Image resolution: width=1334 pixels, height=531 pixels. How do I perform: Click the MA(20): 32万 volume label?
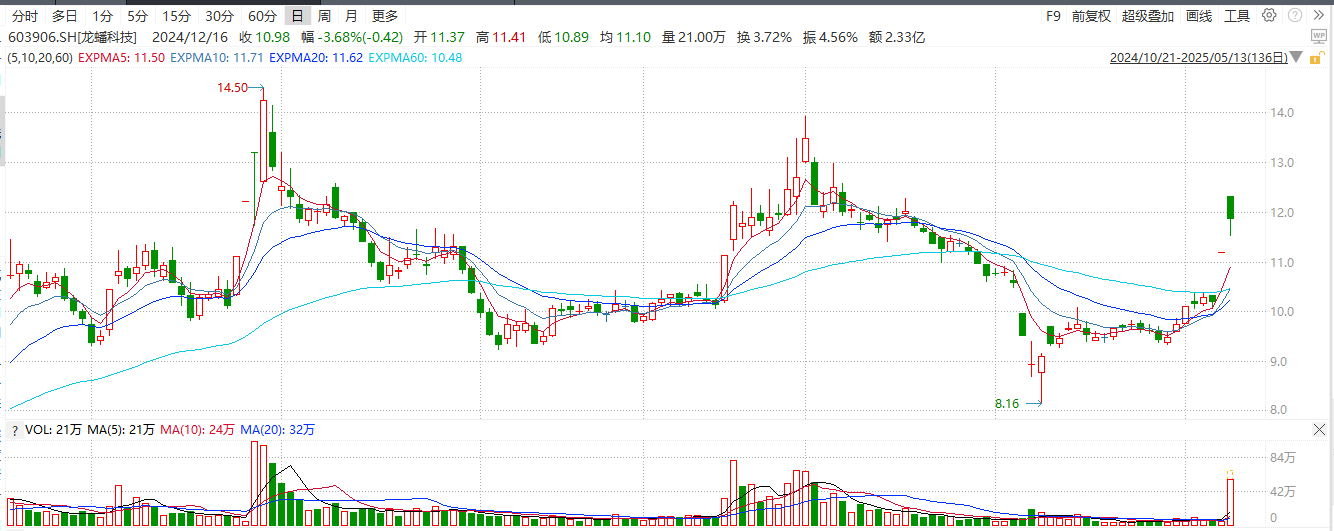[277, 430]
